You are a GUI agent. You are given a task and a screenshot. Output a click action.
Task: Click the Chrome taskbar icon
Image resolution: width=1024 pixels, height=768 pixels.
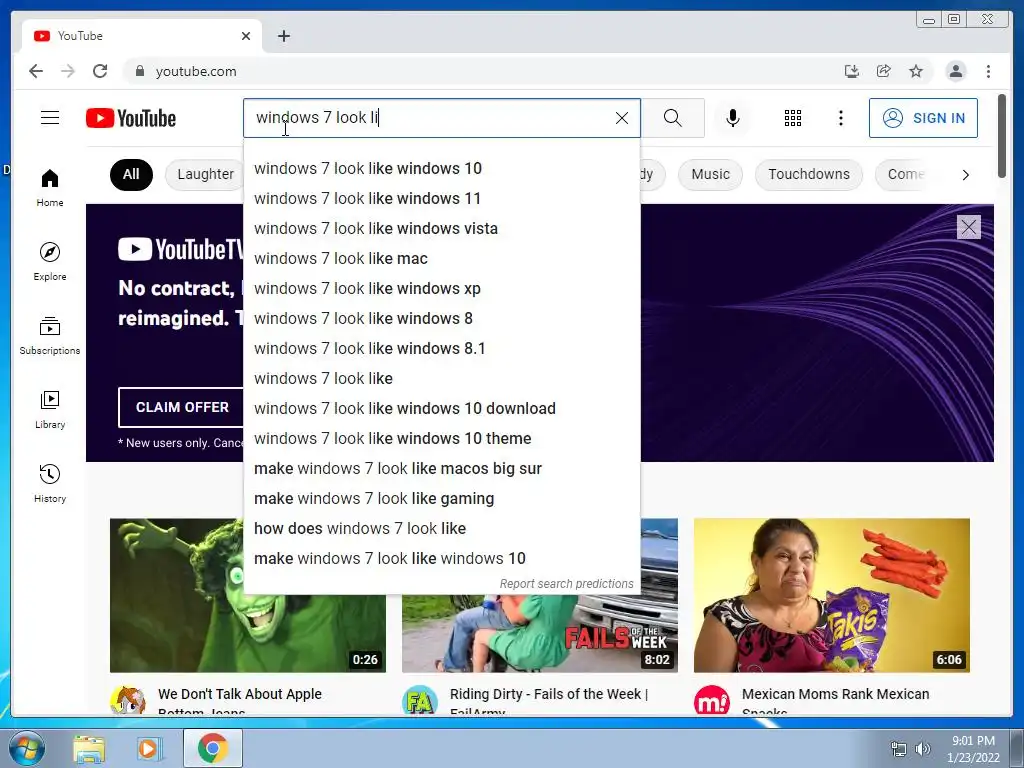pyautogui.click(x=212, y=748)
